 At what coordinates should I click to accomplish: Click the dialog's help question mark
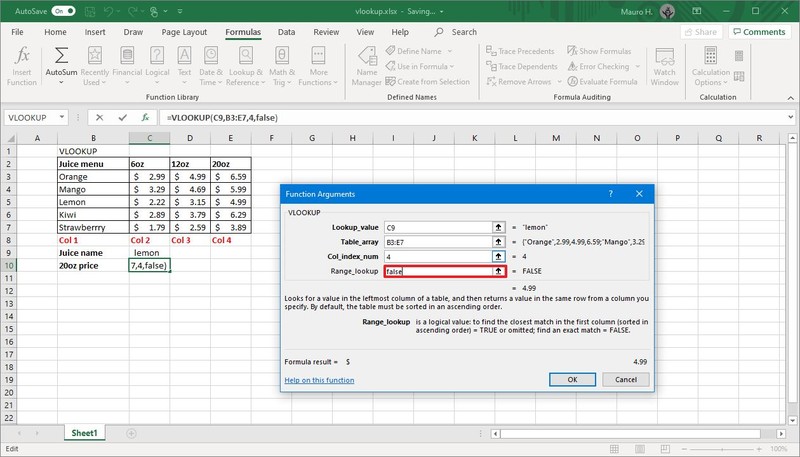[x=610, y=194]
